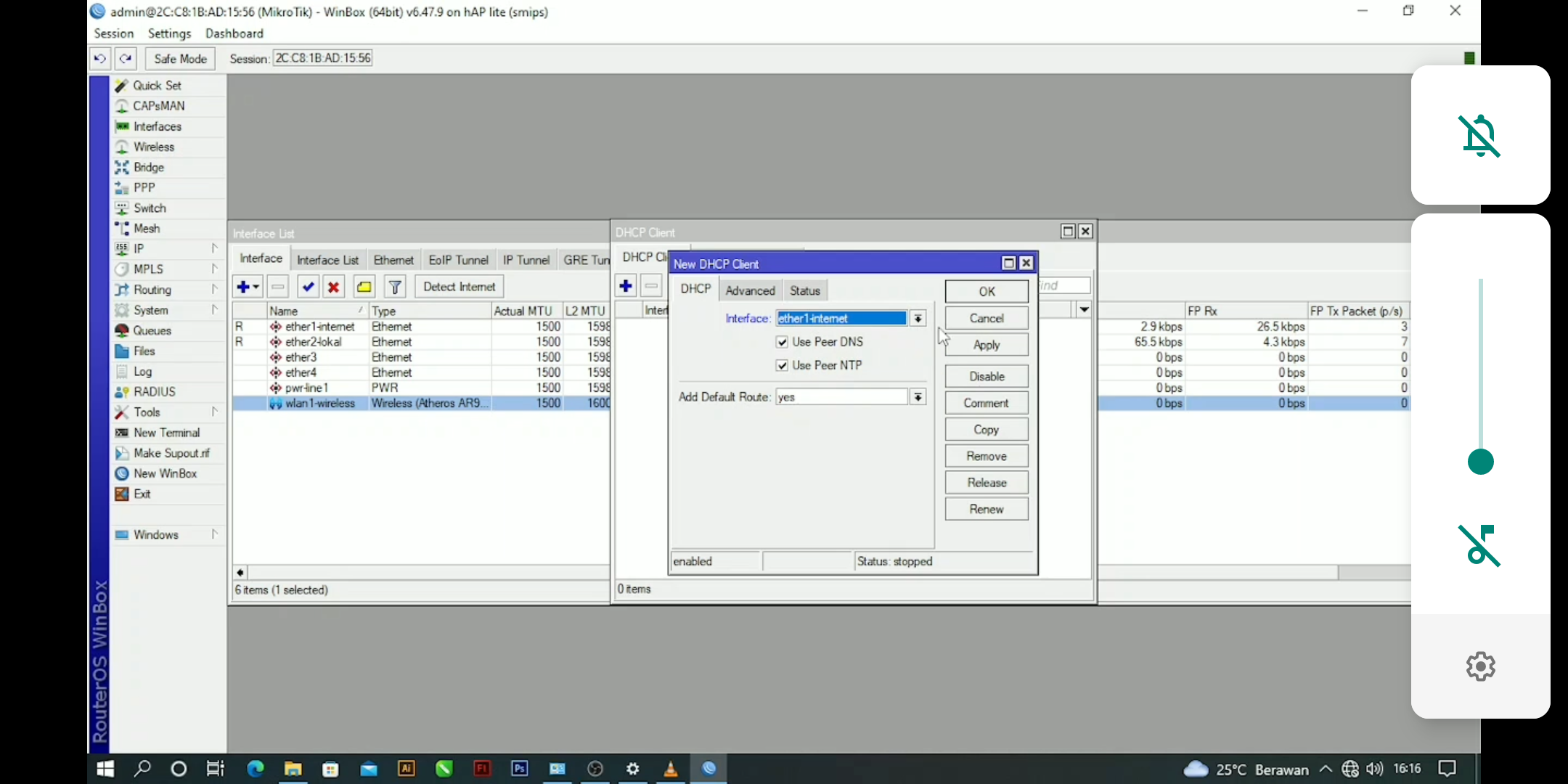Toggle the Use Peer DNS checkbox
Screen dimensions: 1568x784
[x=782, y=342]
